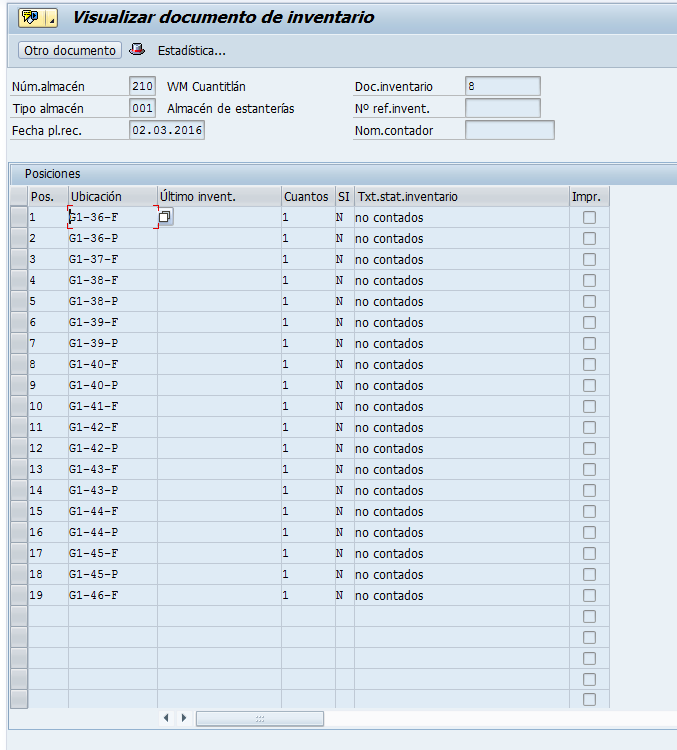Select row 1 using its row selector
677x750 pixels.
point(18,217)
